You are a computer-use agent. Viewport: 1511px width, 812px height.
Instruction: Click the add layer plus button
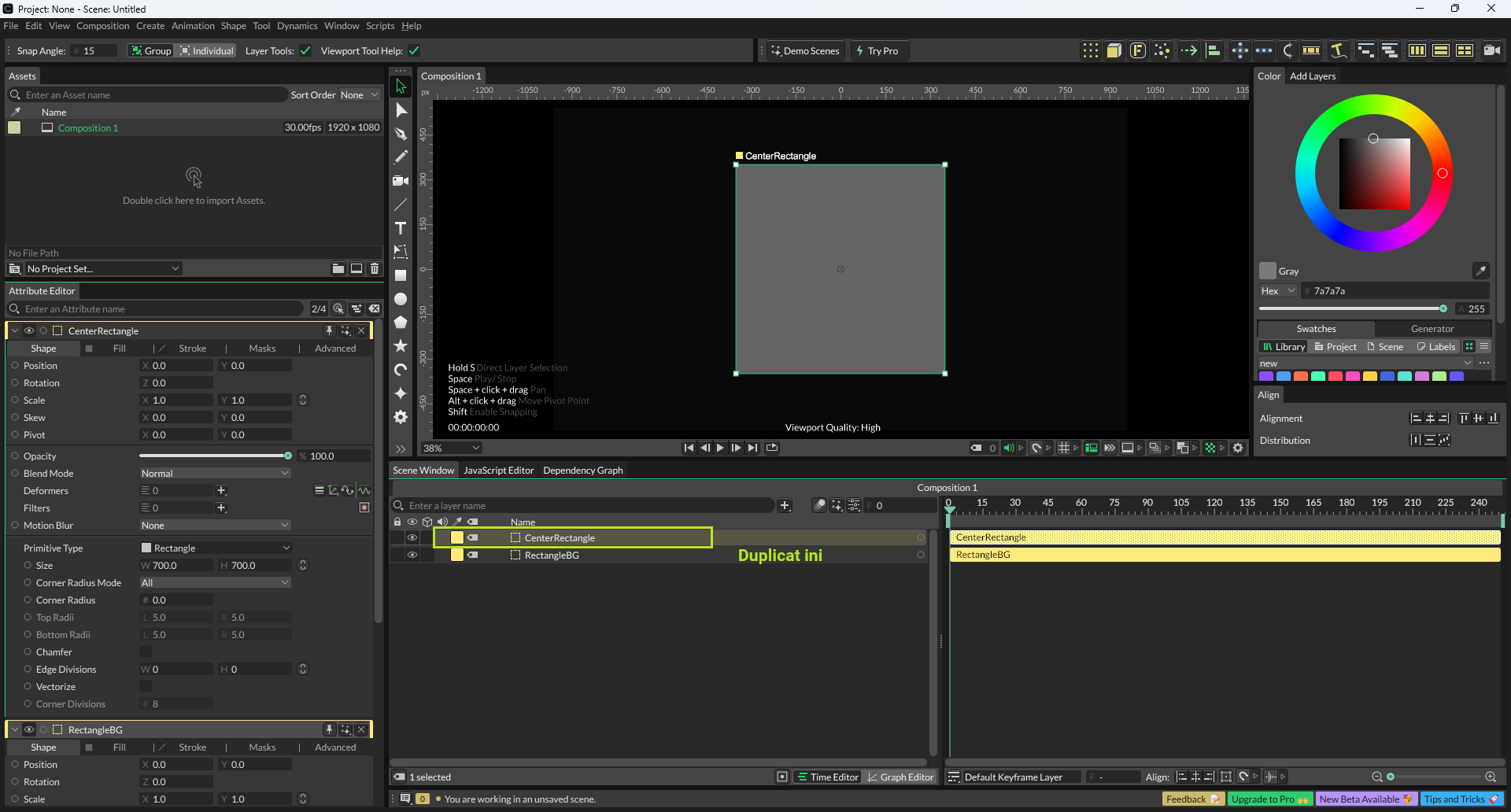785,506
